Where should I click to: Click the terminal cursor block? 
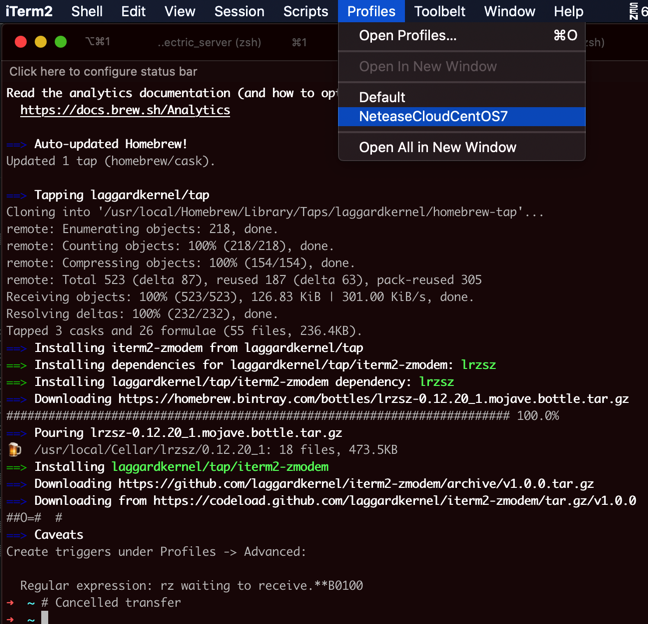coord(44,617)
